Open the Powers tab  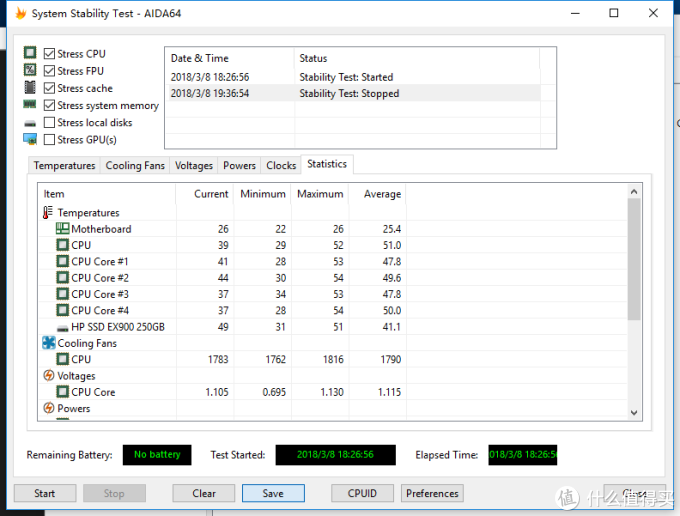point(239,166)
